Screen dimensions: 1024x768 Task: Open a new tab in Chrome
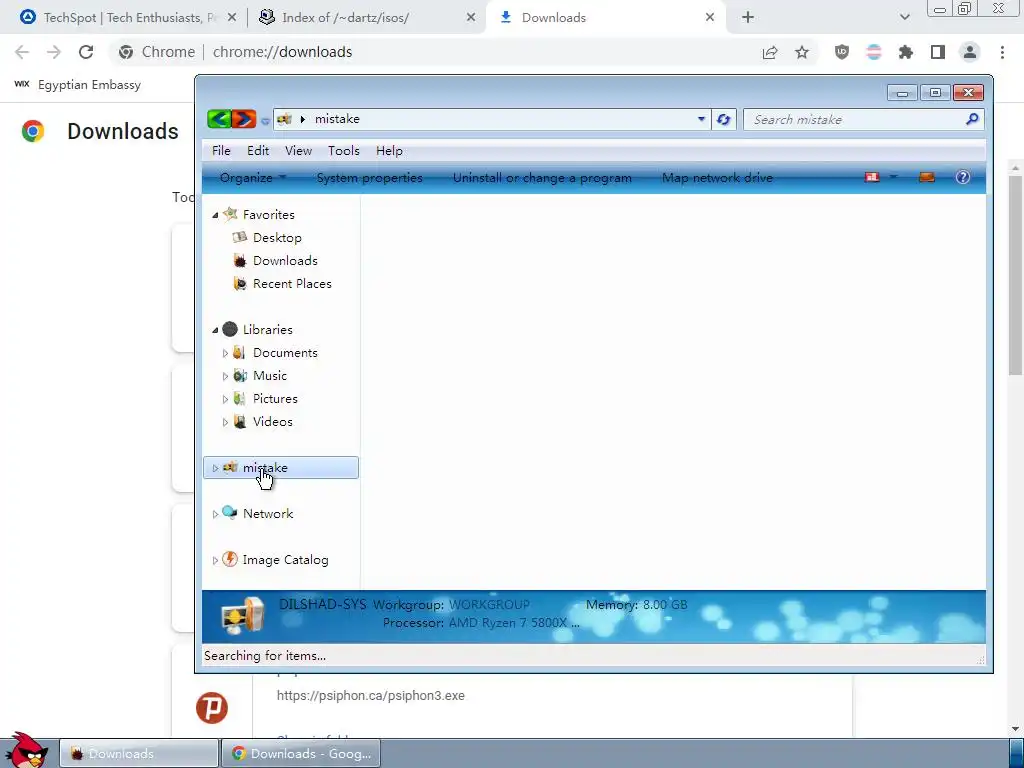(x=748, y=18)
